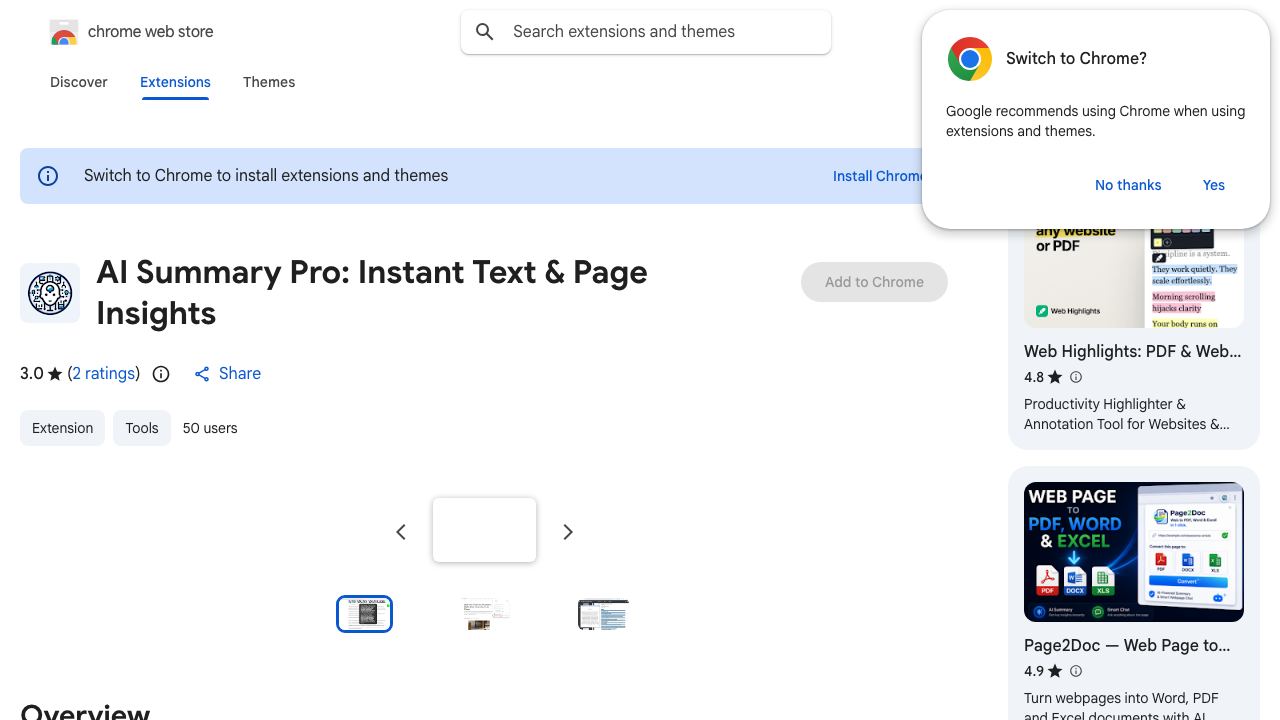Click the AI Summary Pro title heading
This screenshot has width=1280, height=720.
coord(372,293)
